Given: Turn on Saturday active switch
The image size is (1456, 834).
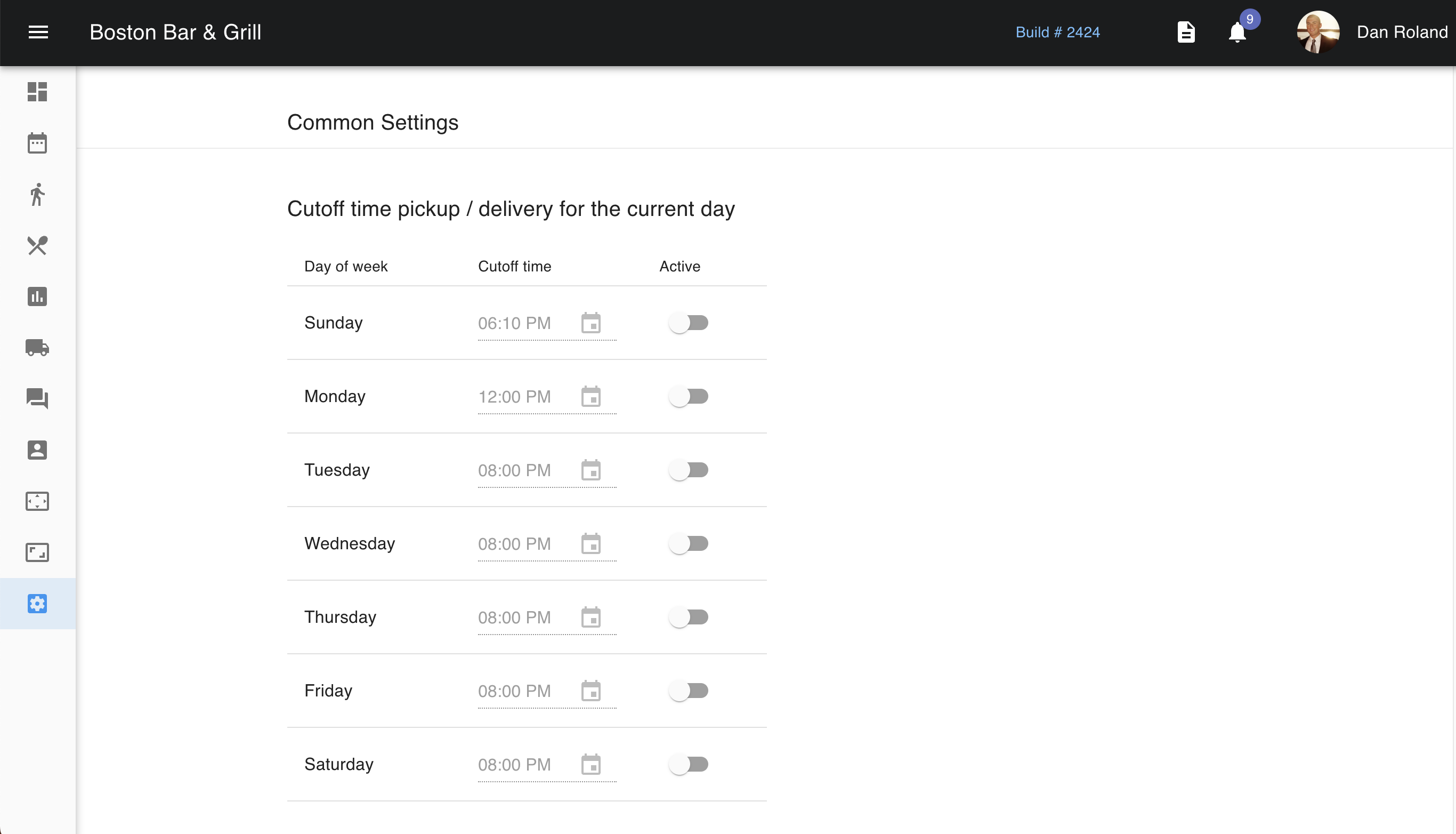Looking at the screenshot, I should (x=688, y=764).
